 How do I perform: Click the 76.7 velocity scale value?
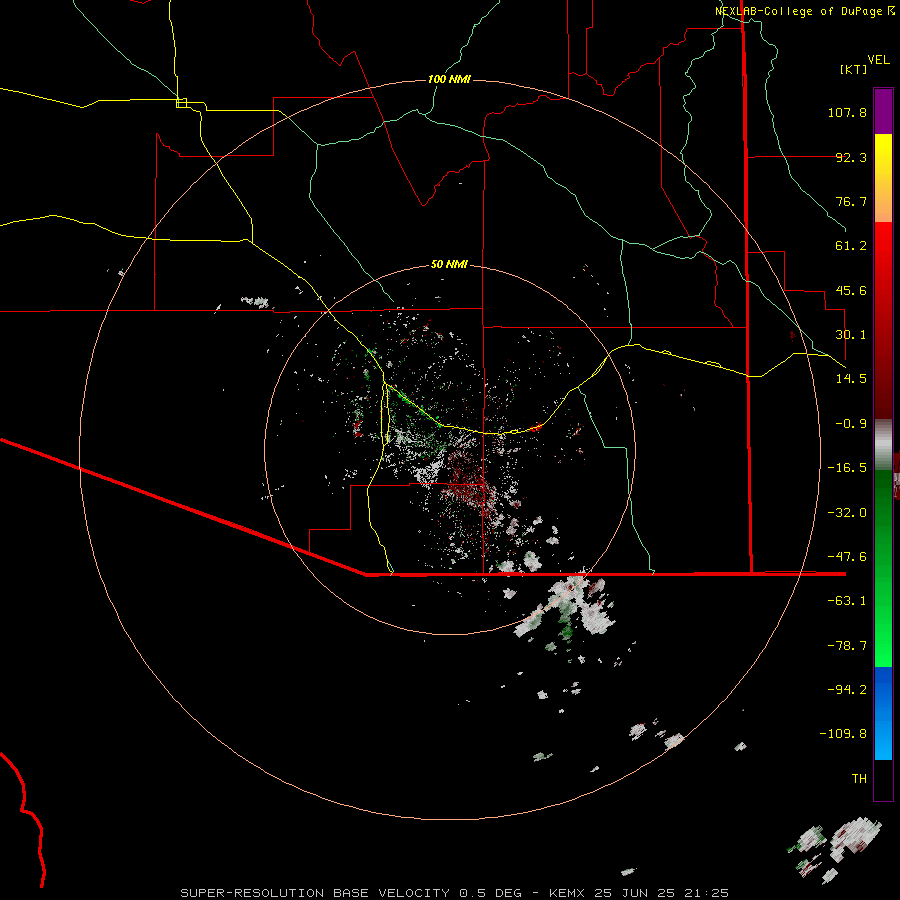(x=851, y=201)
